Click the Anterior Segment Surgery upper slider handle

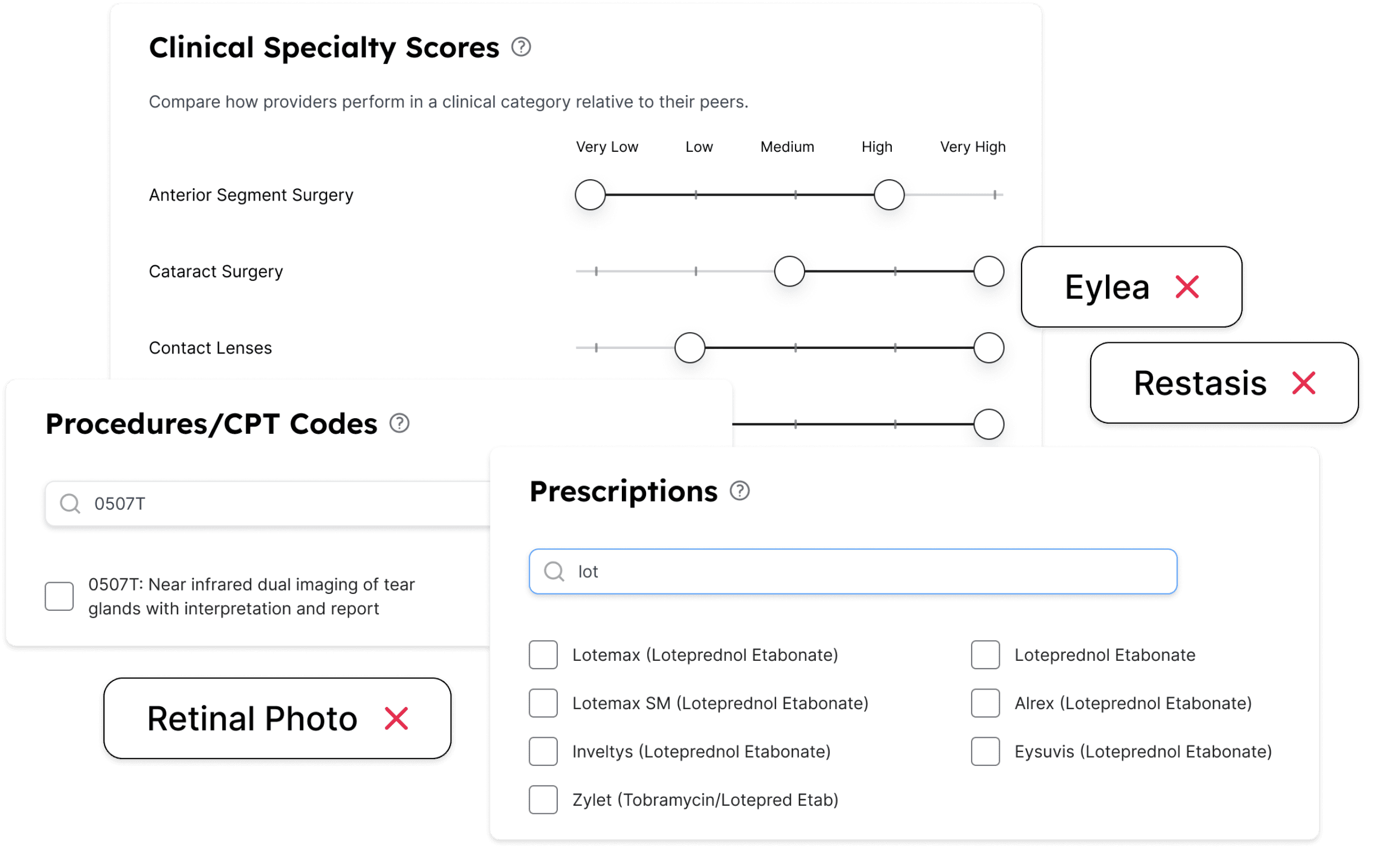point(889,195)
